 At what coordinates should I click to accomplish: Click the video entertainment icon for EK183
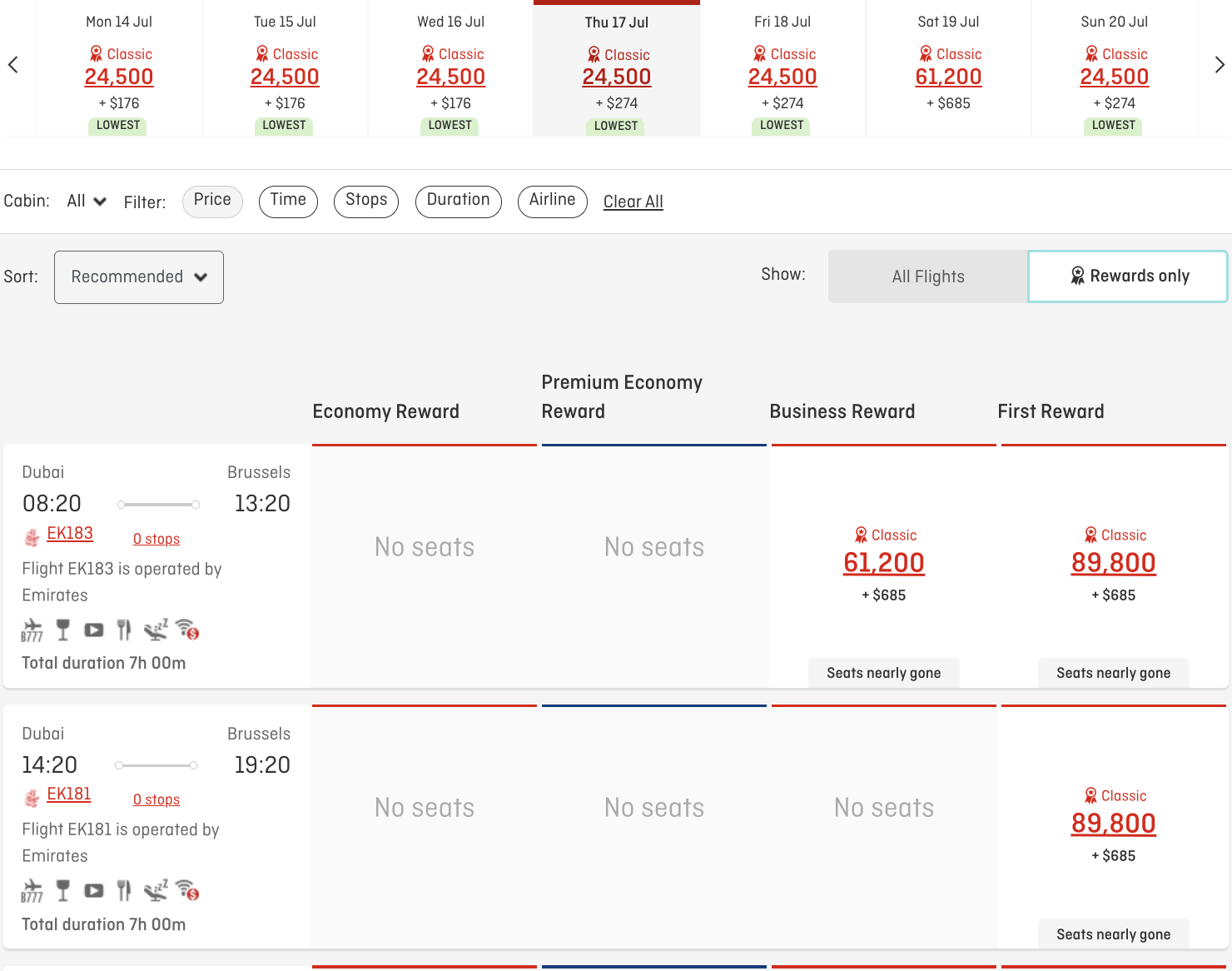(x=94, y=630)
